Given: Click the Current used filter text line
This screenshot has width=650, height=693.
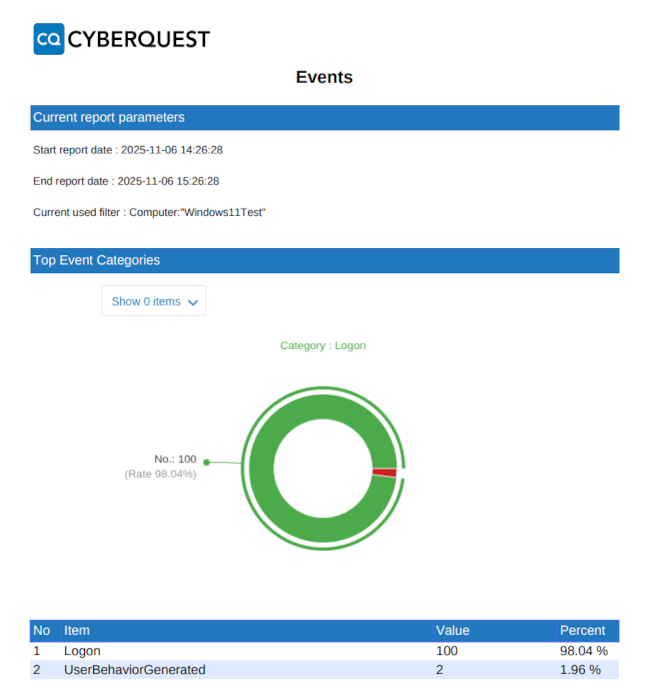Looking at the screenshot, I should click(x=149, y=212).
